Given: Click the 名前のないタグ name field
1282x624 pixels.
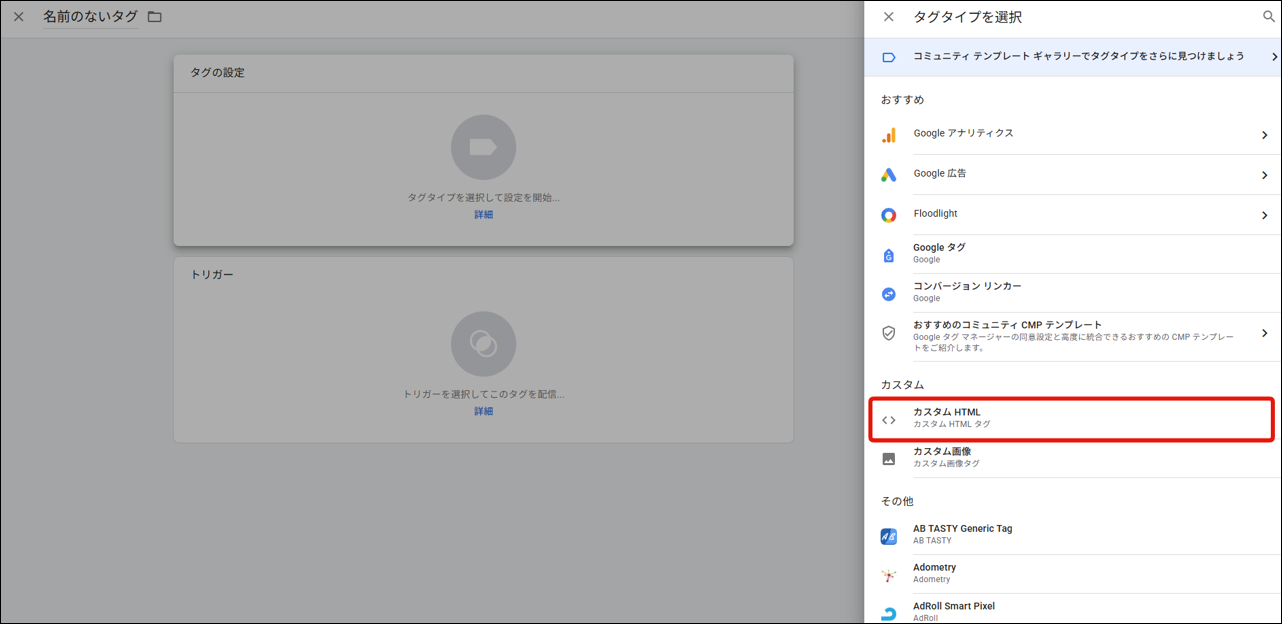Looking at the screenshot, I should point(90,17).
